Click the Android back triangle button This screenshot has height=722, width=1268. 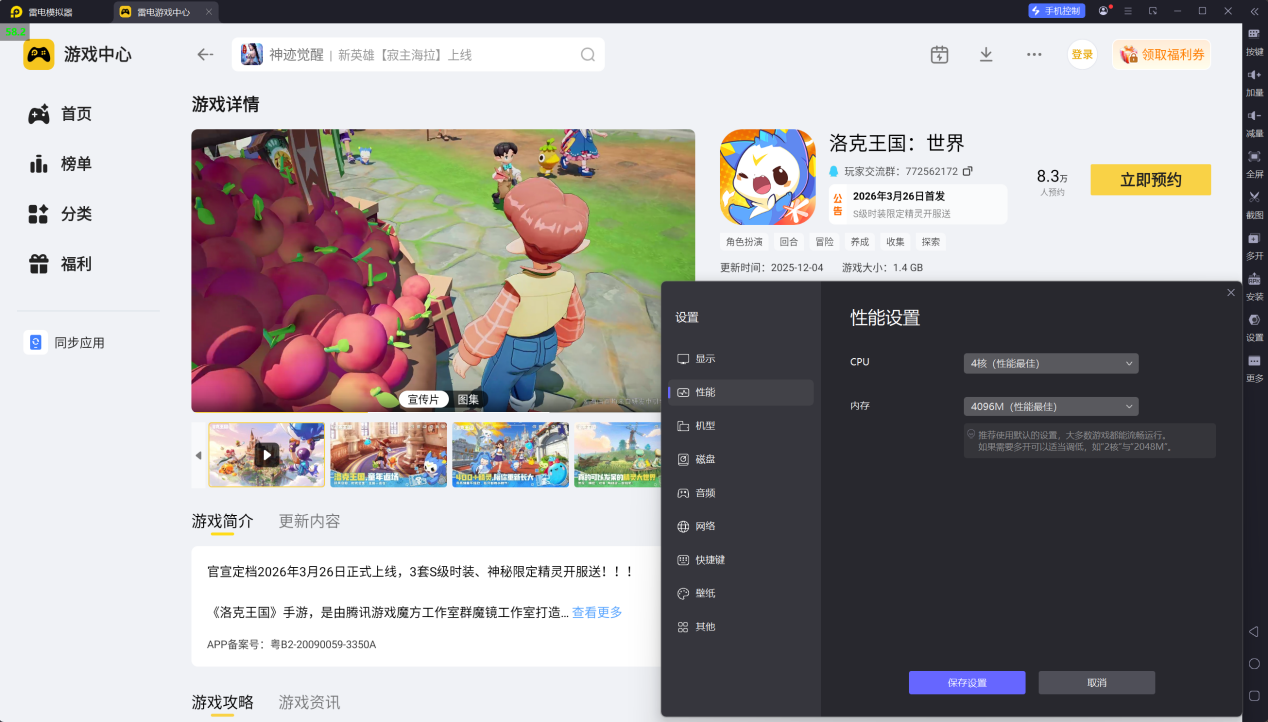point(1254,632)
